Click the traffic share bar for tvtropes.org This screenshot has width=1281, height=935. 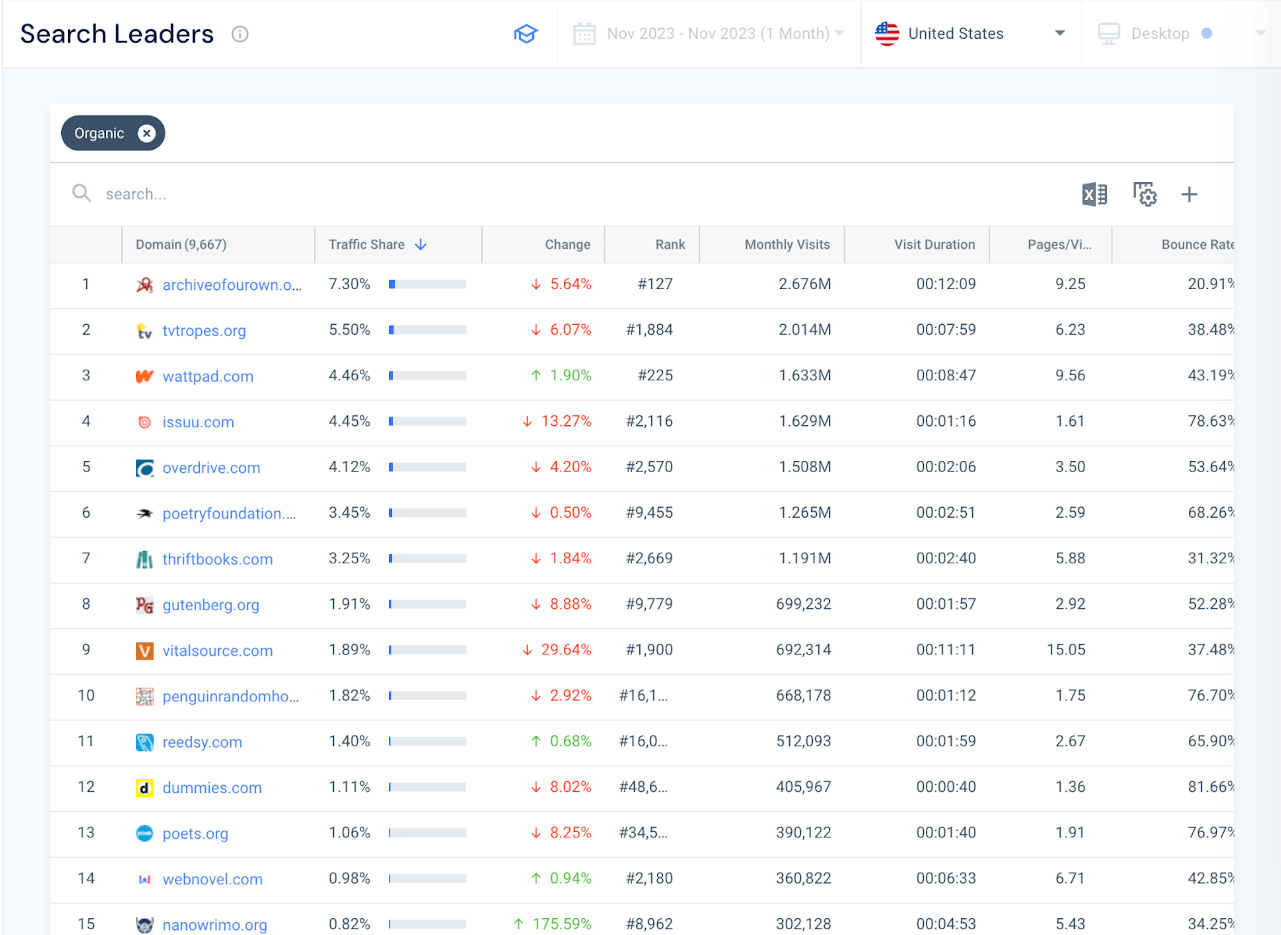tap(427, 331)
